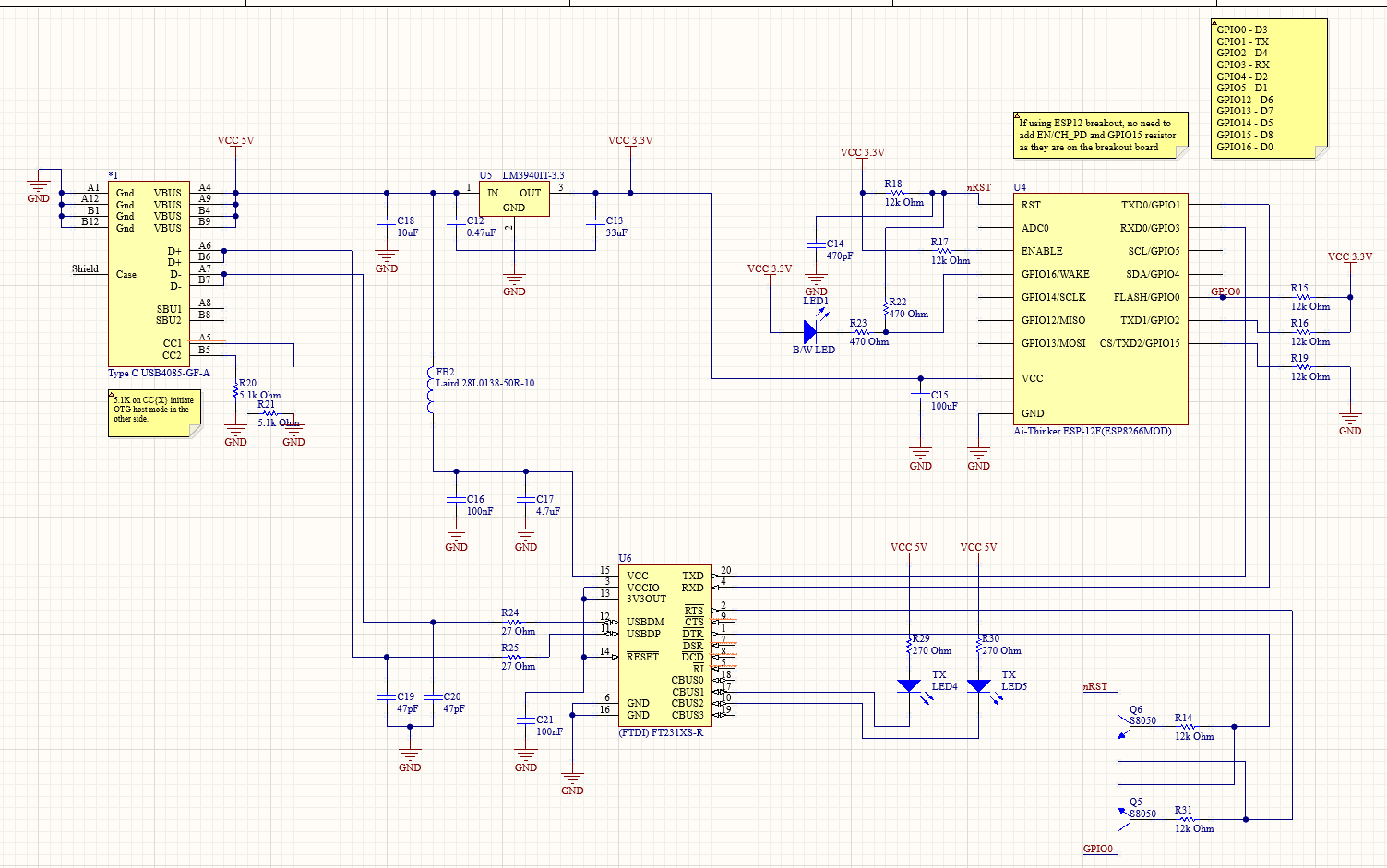The width and height of the screenshot is (1387, 868).
Task: Select resistor R16 12k Ohm symbol
Action: click(x=1303, y=332)
